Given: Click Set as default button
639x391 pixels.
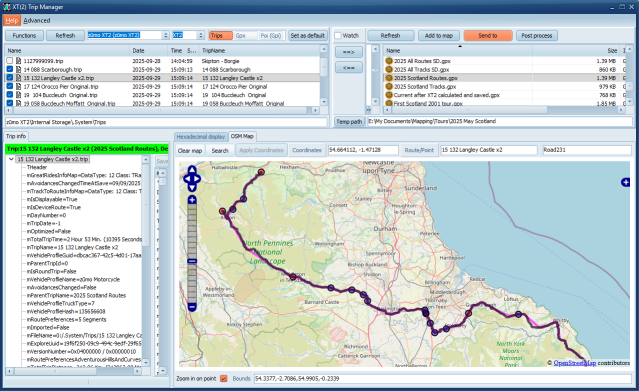Looking at the screenshot, I should 308,35.
